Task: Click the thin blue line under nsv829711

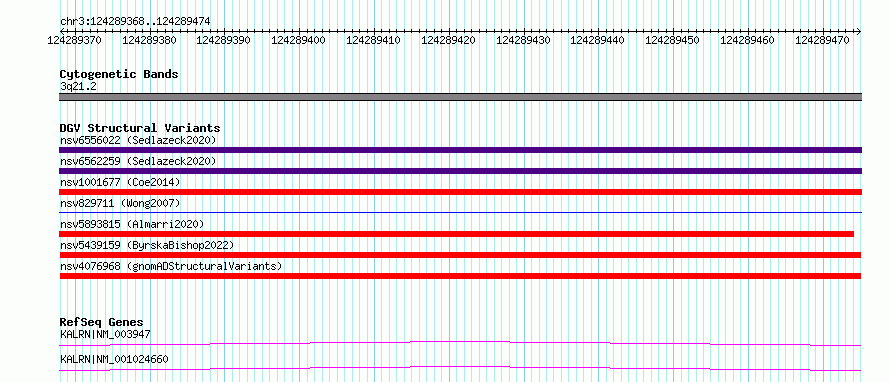Action: point(460,212)
